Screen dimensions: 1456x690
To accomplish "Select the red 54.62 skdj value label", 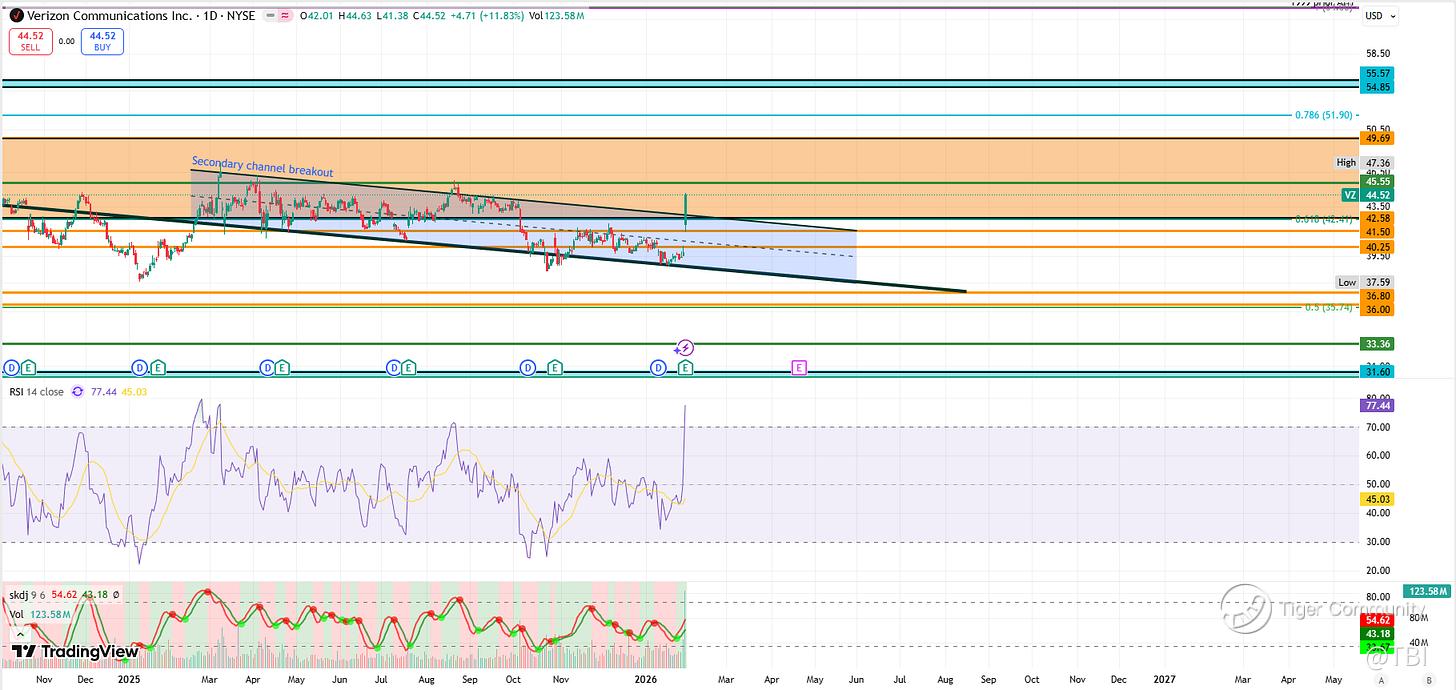I will click(1376, 620).
